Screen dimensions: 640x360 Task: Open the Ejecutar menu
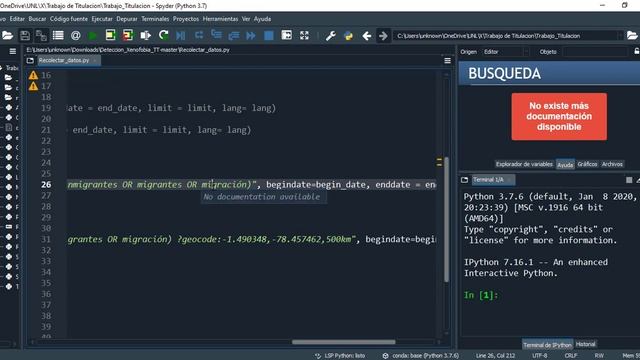102,19
